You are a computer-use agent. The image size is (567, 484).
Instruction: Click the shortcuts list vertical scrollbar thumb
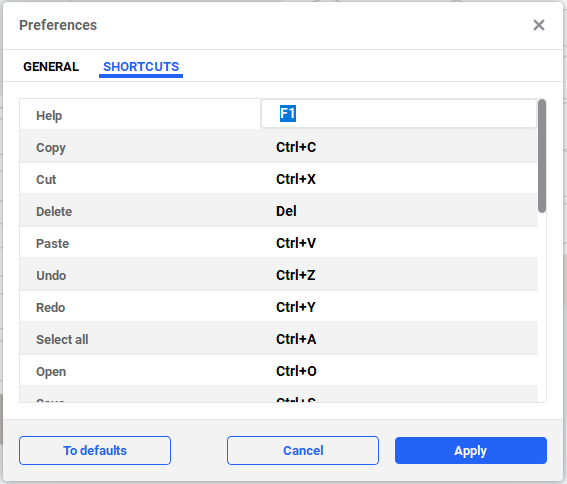pos(541,156)
